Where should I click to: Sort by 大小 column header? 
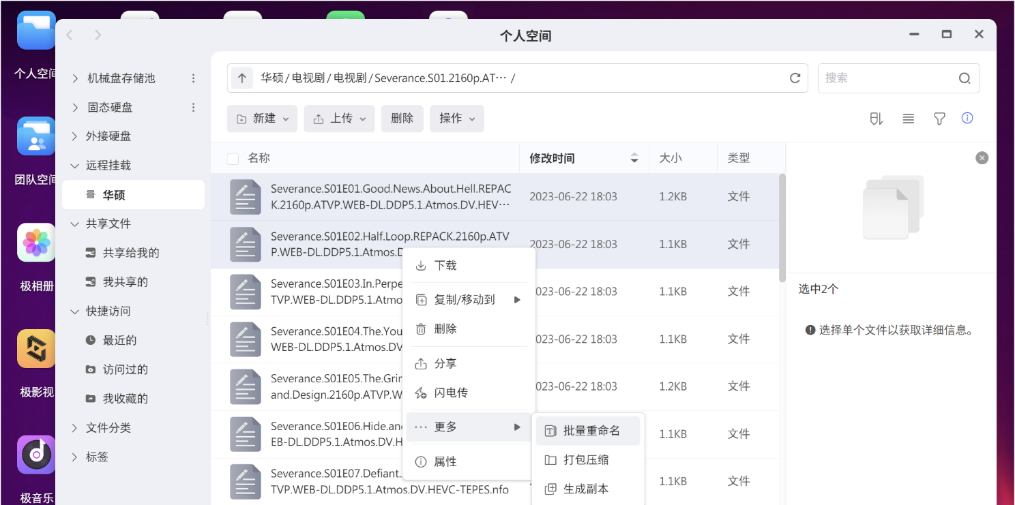pyautogui.click(x=683, y=159)
